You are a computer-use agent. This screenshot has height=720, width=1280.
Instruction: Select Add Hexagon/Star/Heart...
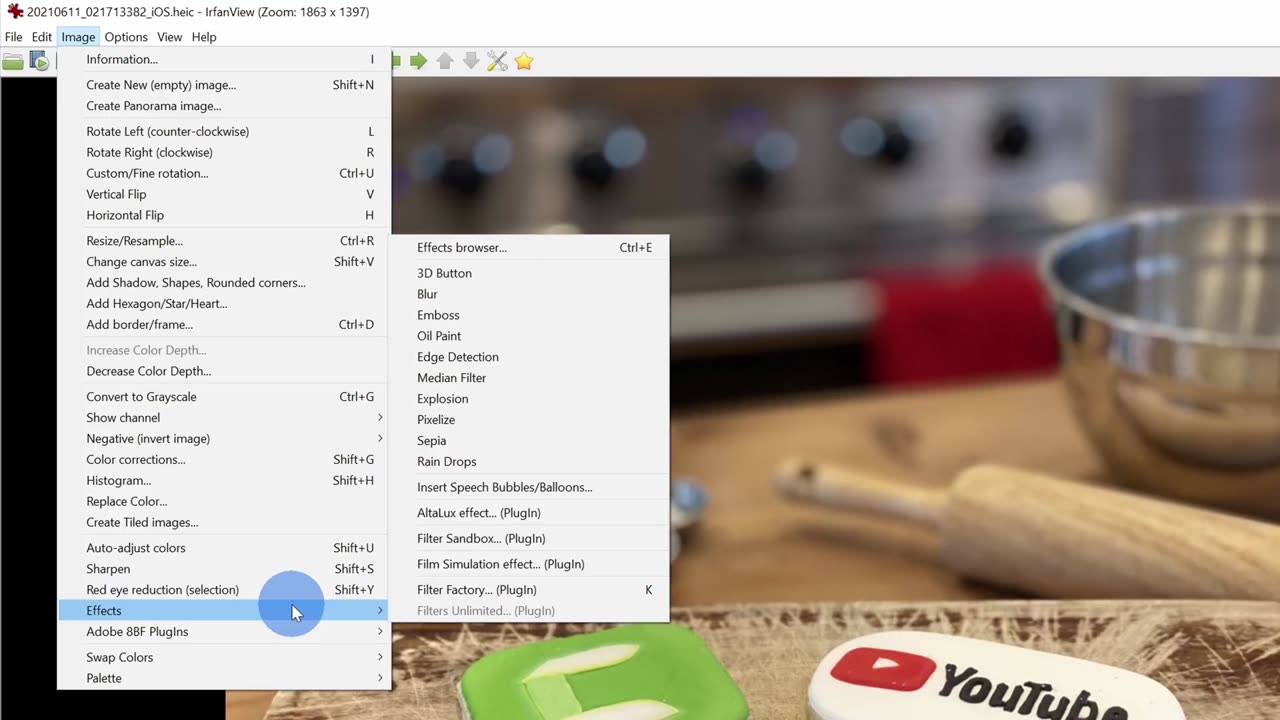click(x=223, y=304)
